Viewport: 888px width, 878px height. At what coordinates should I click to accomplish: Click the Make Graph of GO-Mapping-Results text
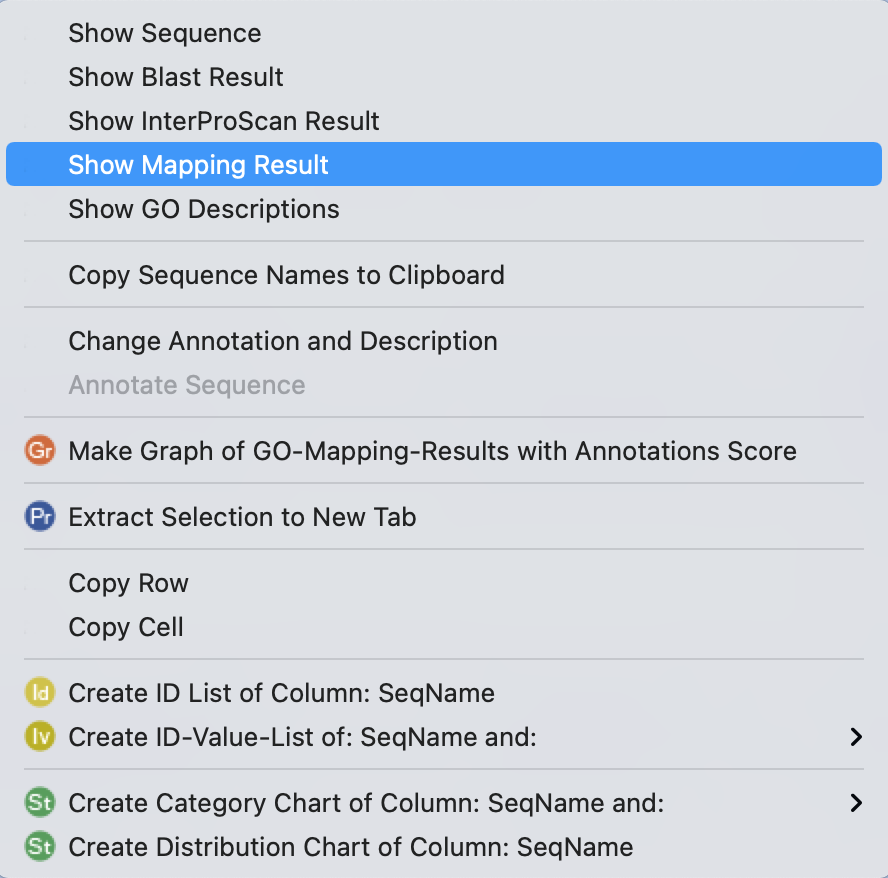coord(432,451)
